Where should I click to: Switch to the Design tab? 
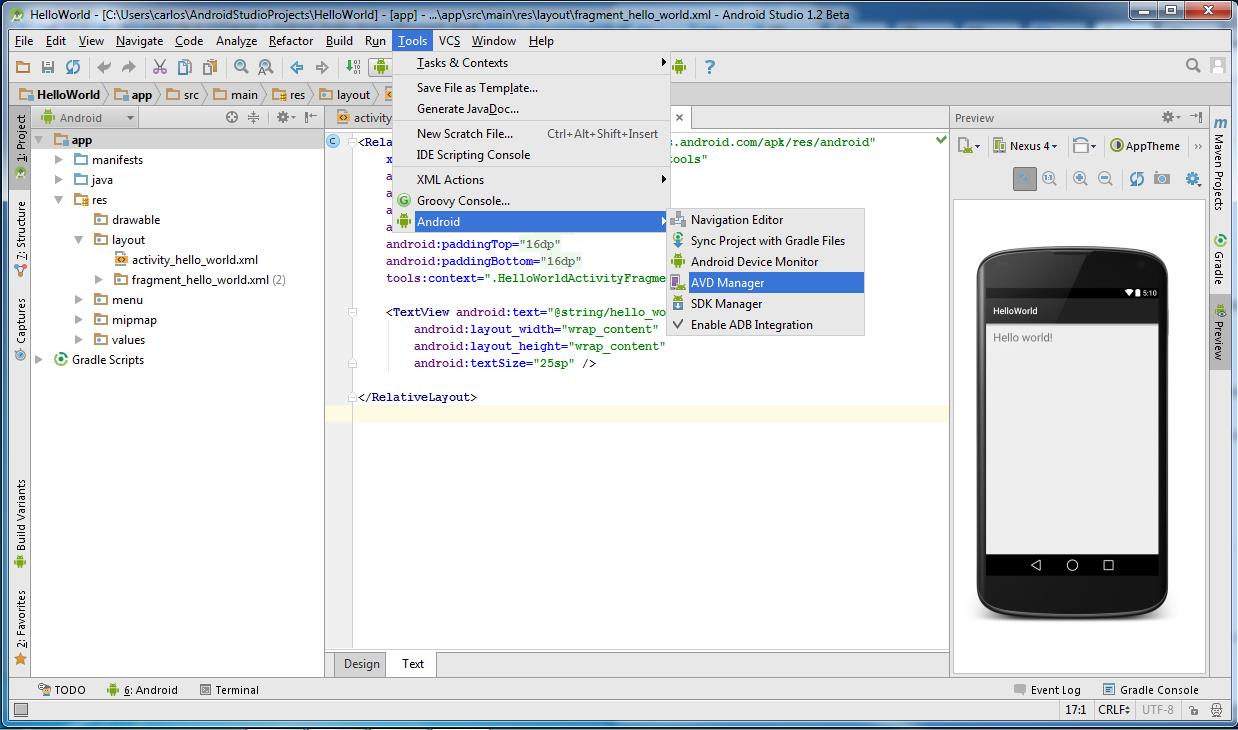(361, 663)
